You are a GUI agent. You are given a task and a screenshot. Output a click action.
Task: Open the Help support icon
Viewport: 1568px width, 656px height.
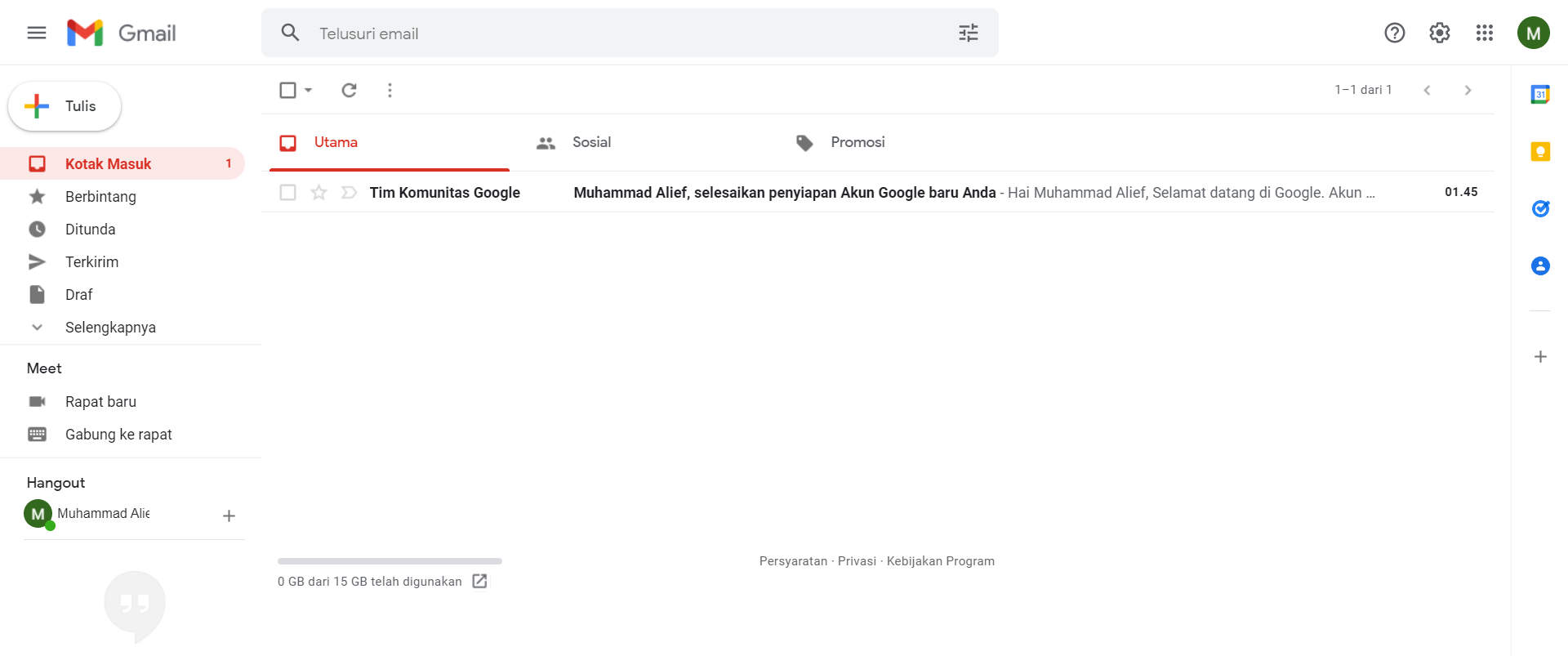click(1394, 33)
